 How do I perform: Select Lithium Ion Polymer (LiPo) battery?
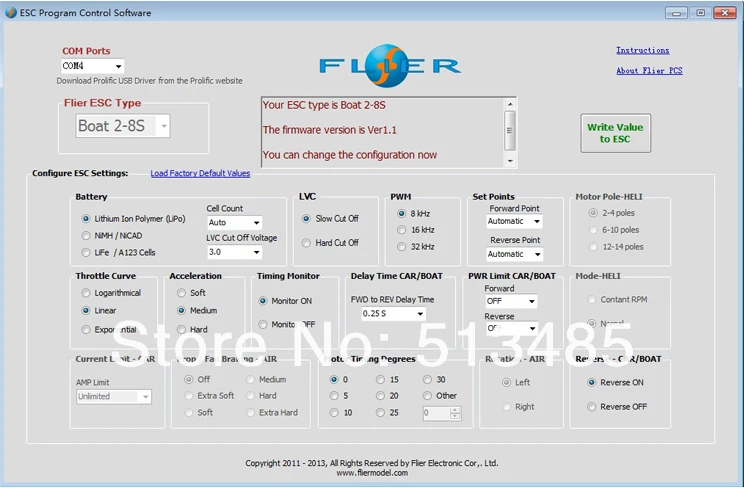tap(133, 219)
